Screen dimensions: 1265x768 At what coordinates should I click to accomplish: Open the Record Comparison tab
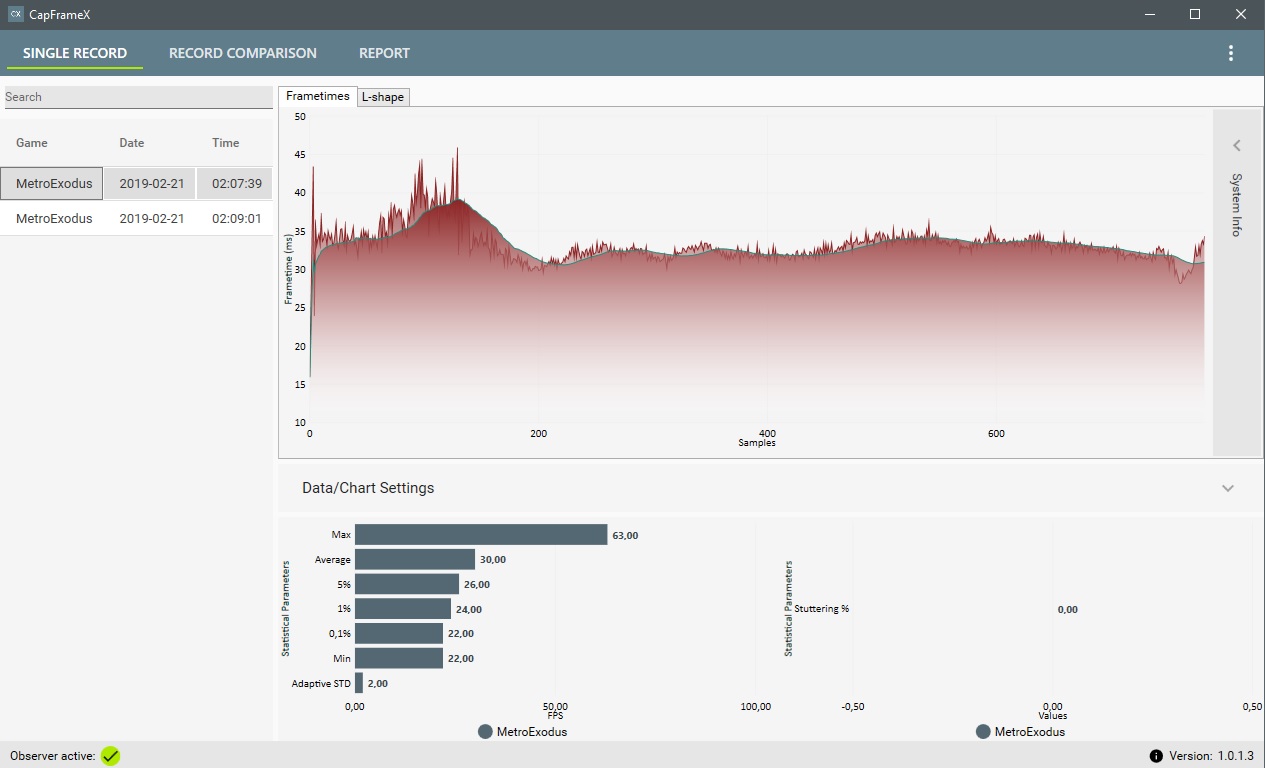point(243,53)
